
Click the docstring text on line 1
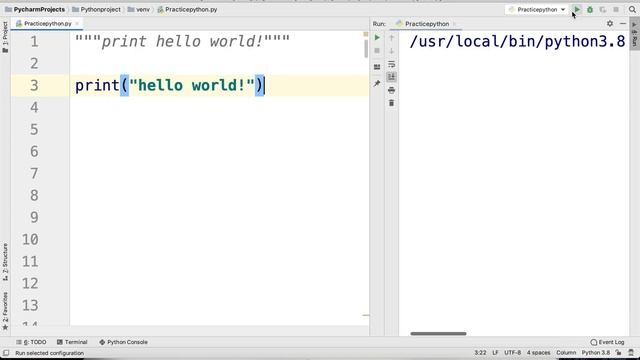tap(182, 41)
